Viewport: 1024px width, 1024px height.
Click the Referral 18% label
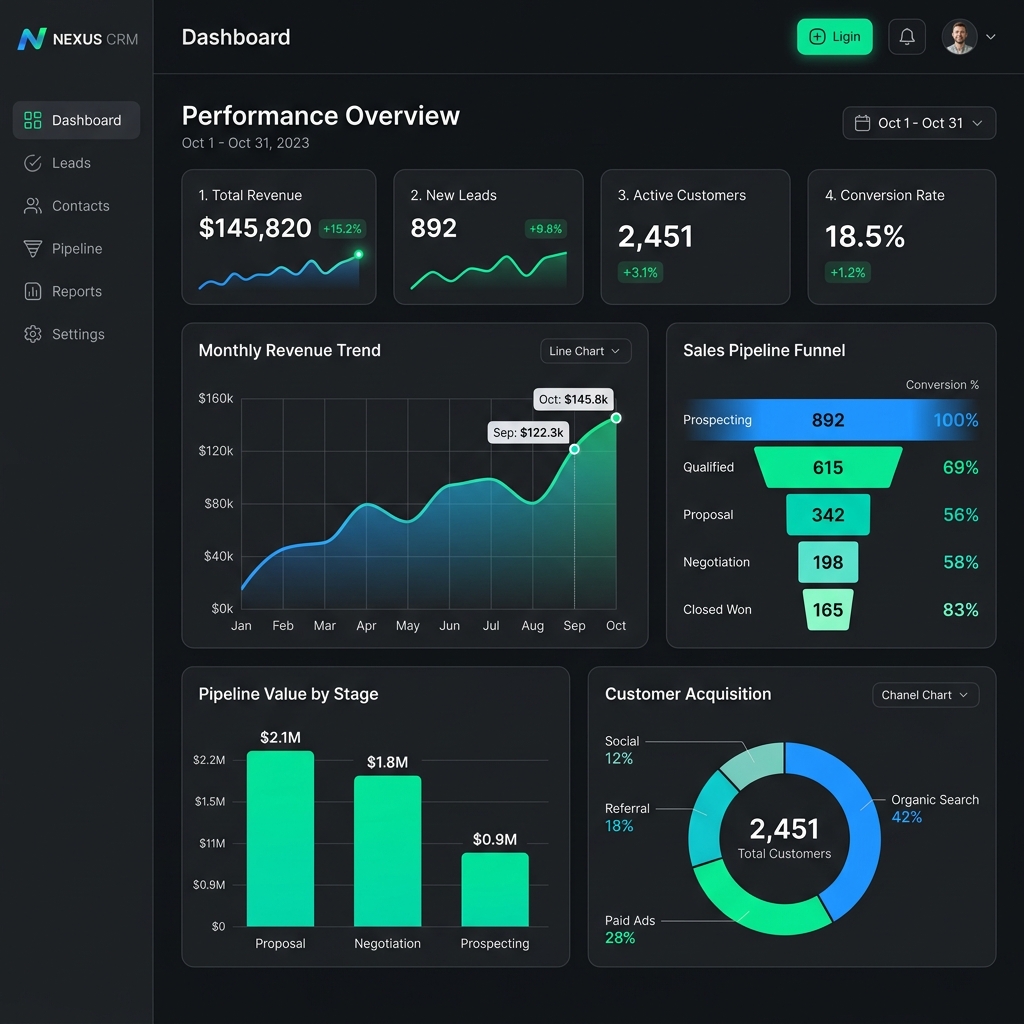(x=627, y=817)
